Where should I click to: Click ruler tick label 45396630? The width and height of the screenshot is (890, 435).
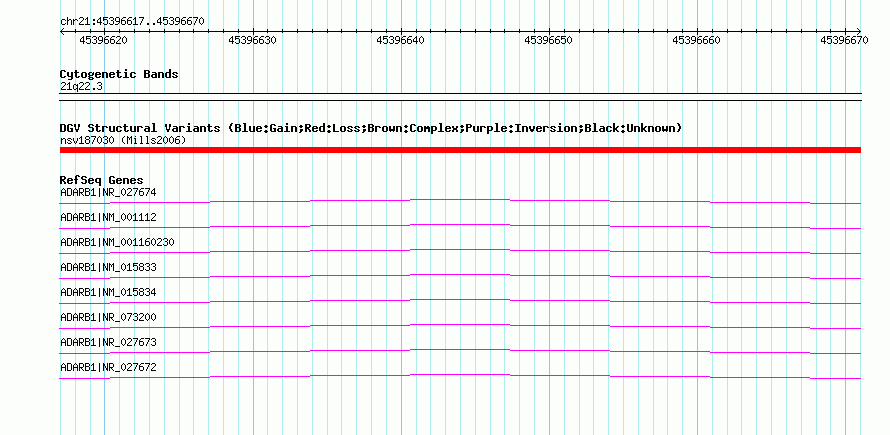tap(252, 40)
